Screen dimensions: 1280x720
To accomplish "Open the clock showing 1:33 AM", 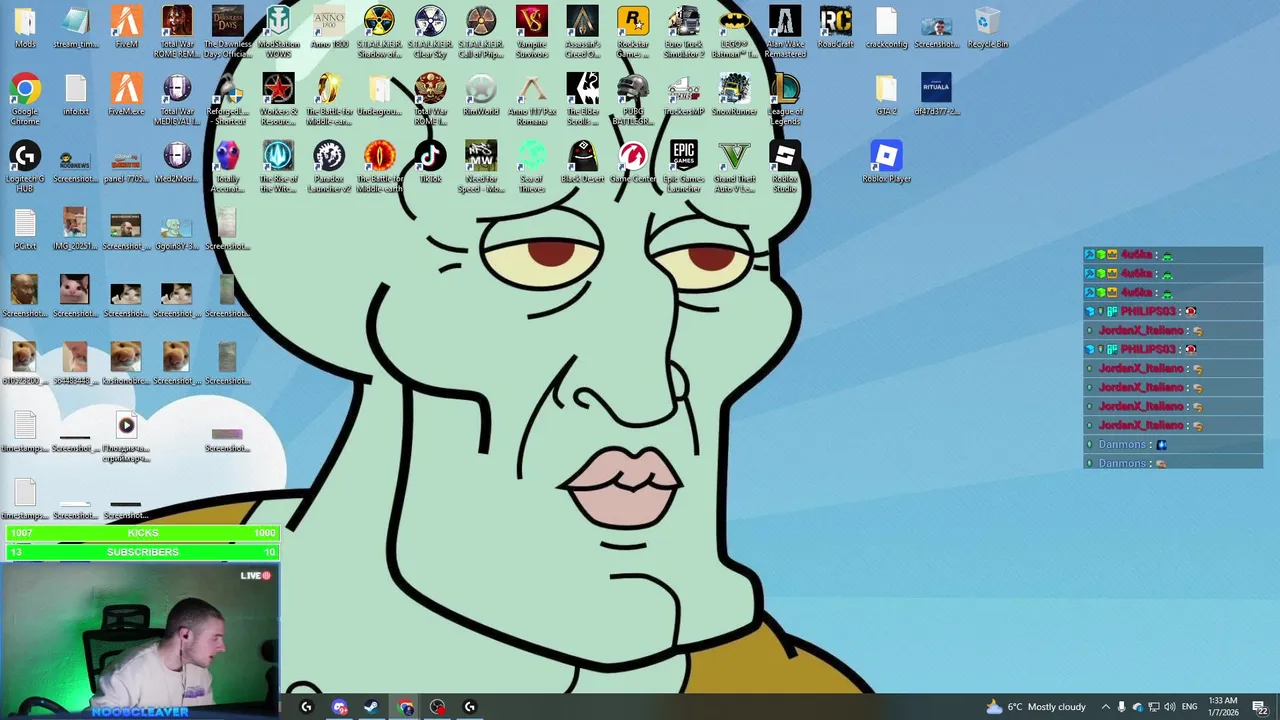I will (x=1223, y=707).
